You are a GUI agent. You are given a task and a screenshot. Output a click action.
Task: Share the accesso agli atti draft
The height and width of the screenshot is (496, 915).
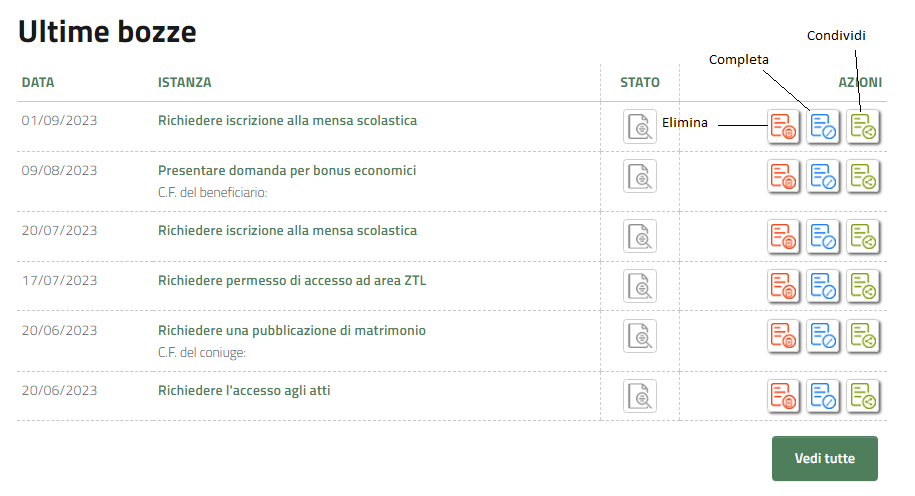coord(863,396)
